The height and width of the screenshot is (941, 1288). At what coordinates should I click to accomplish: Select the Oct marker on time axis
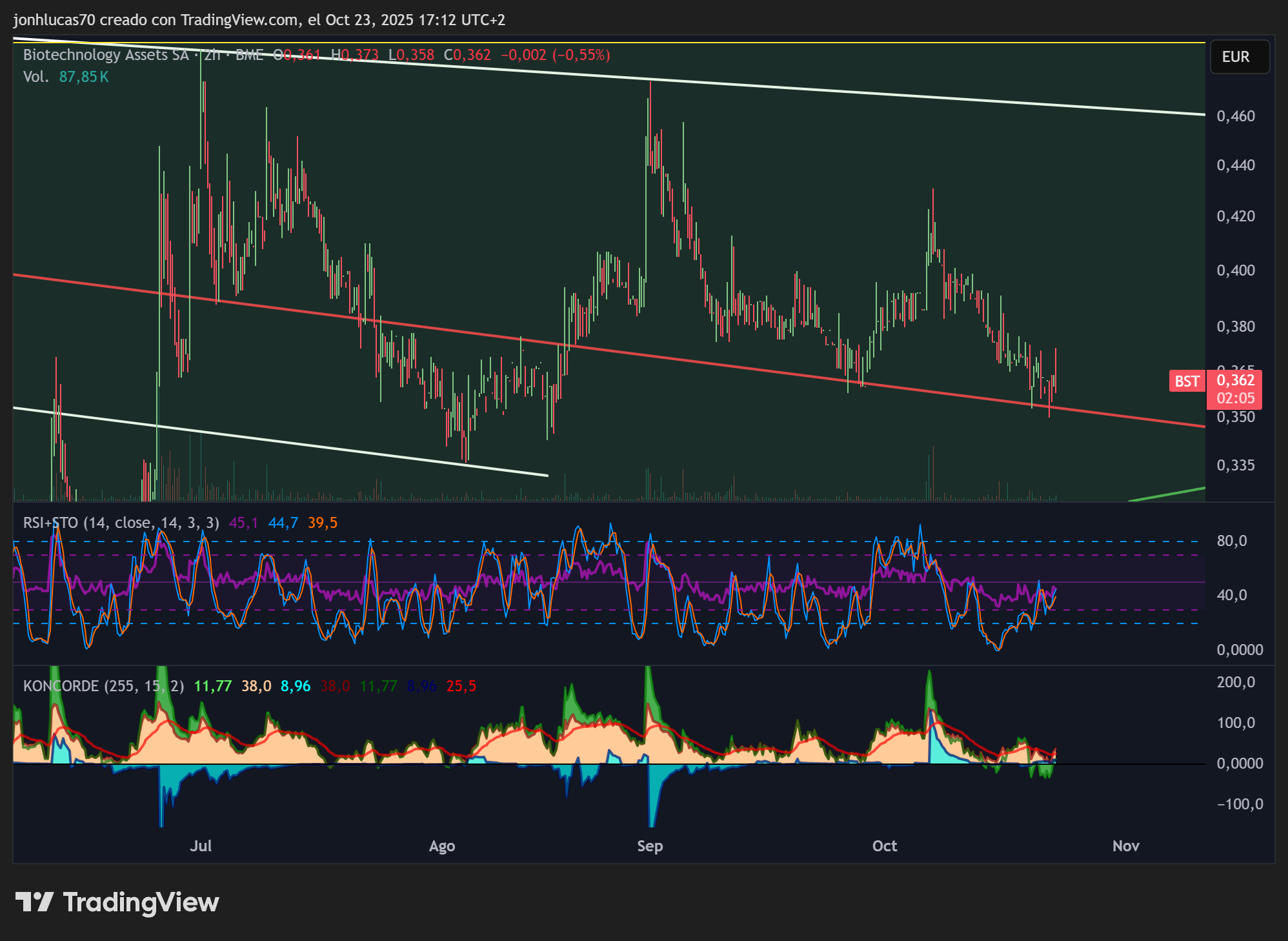point(885,846)
